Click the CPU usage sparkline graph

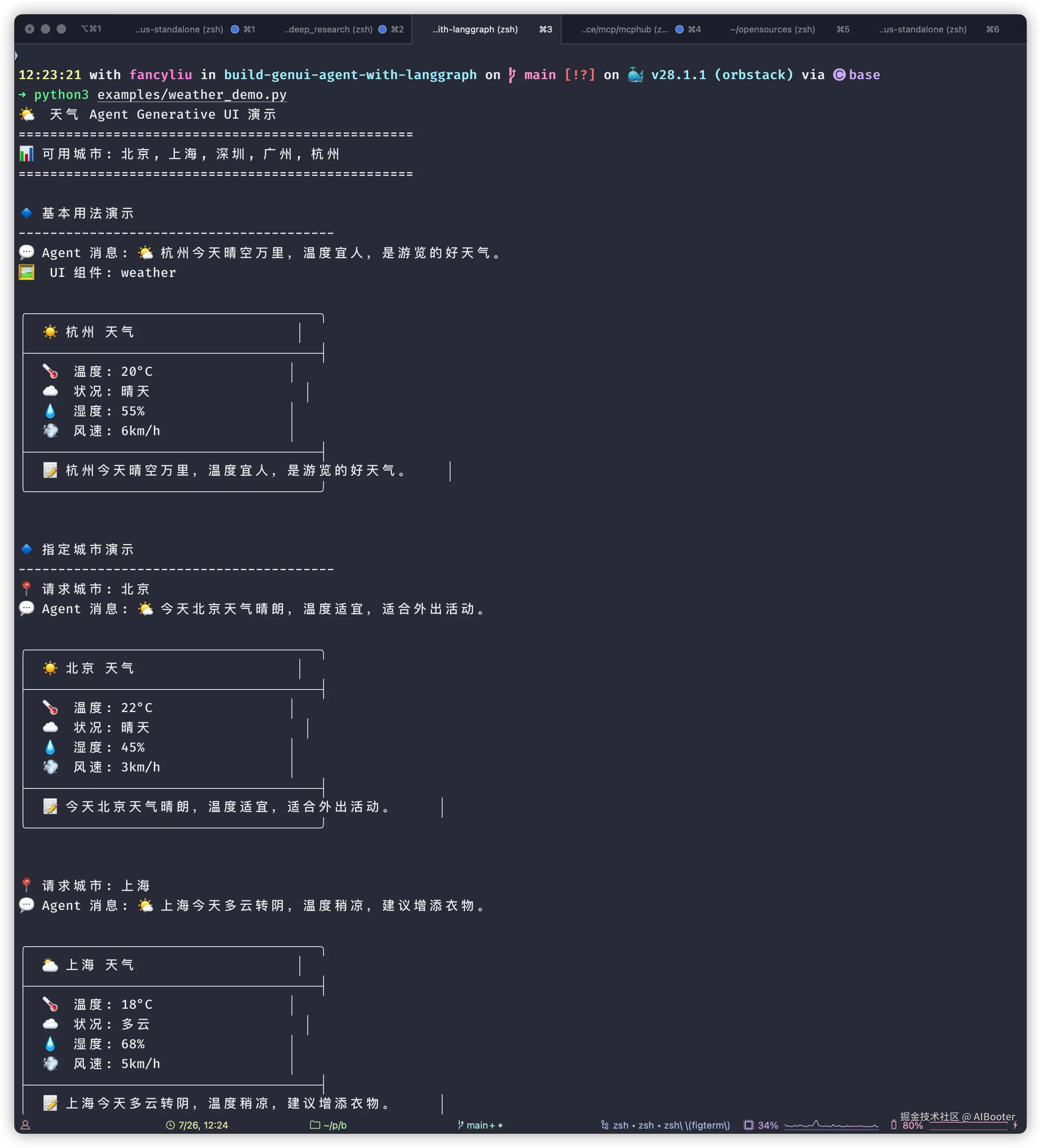[831, 1125]
